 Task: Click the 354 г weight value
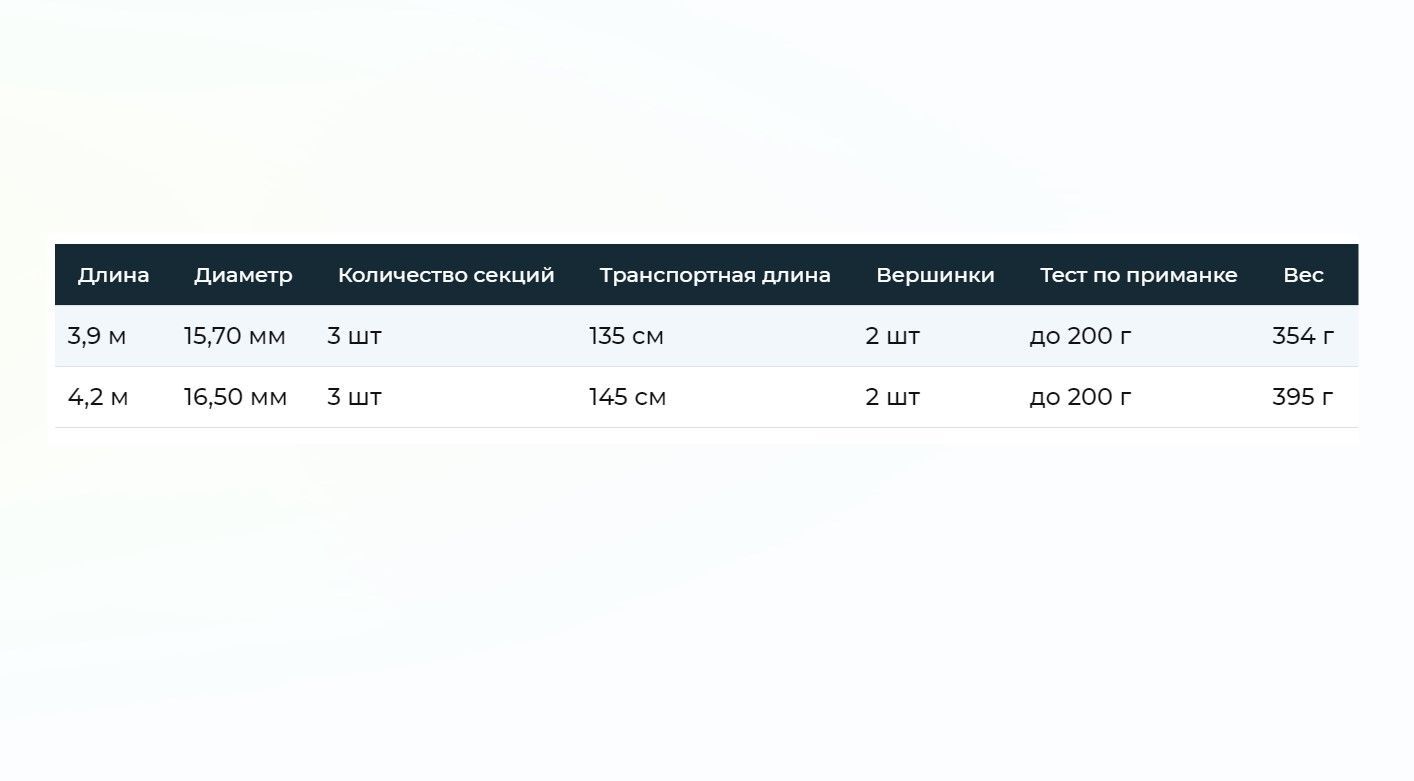[x=1303, y=336]
